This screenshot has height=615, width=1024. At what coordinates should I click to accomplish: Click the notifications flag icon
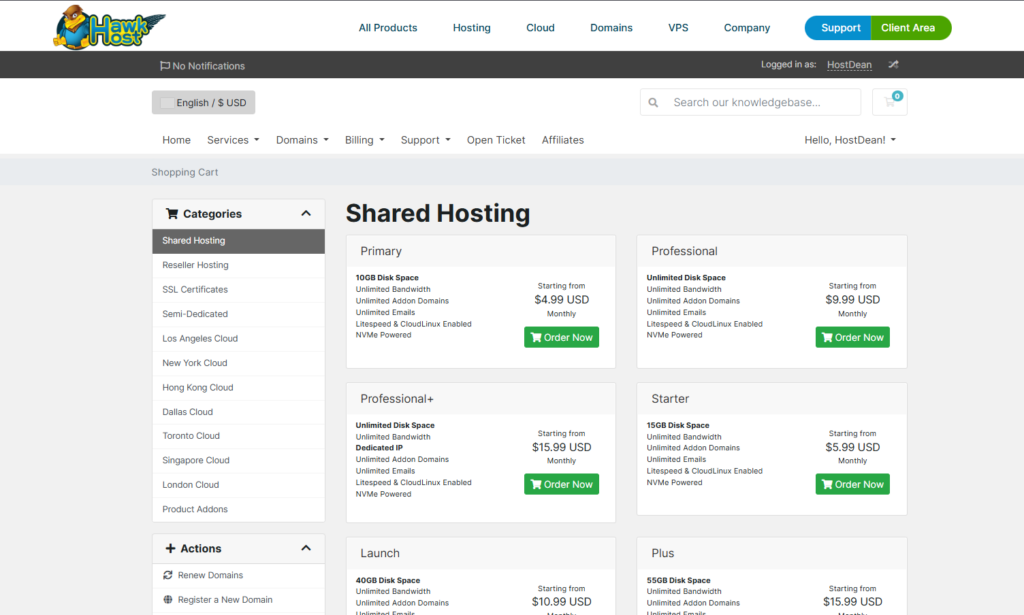(165, 66)
